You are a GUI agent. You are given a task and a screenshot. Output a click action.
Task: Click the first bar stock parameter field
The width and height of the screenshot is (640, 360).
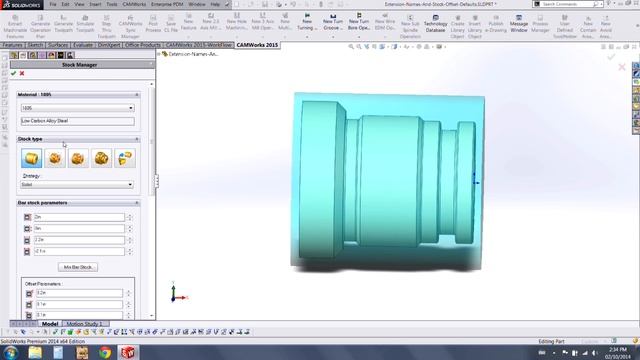point(79,217)
